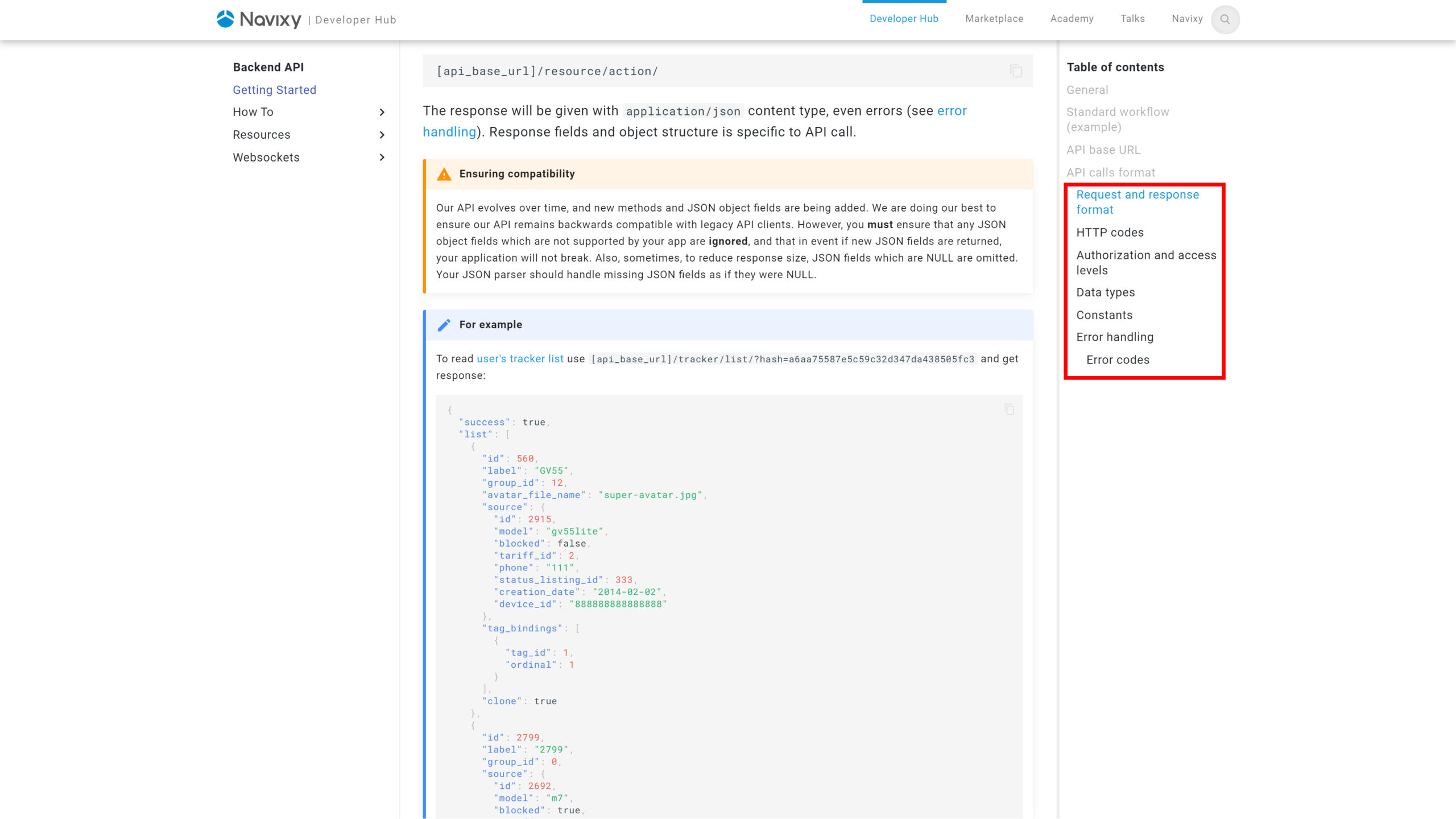Click HTTP codes in table of contents
The image size is (1456, 819).
pos(1110,232)
